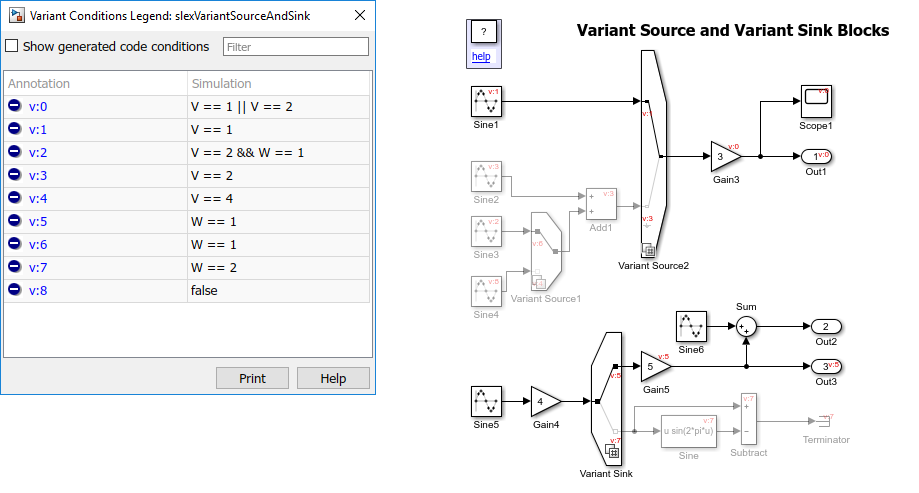This screenshot has height=493, width=919.
Task: Select the Sum block
Action: point(746,327)
